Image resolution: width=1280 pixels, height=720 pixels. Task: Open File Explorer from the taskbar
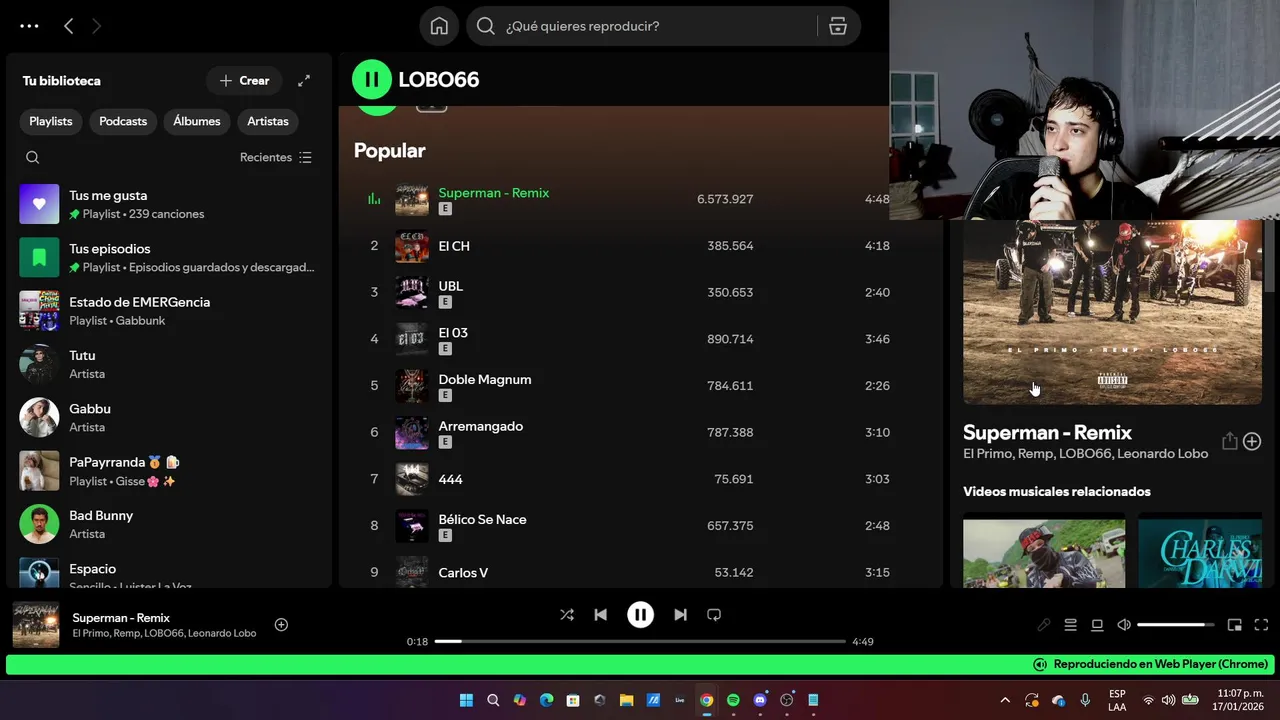pyautogui.click(x=626, y=700)
